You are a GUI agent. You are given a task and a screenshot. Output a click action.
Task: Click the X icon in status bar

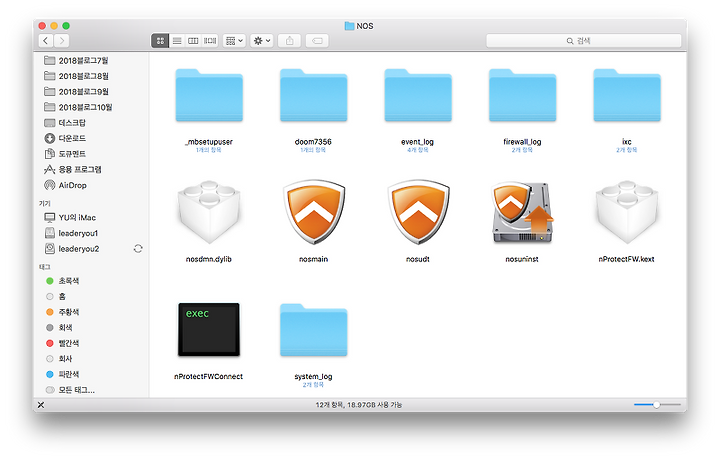pyautogui.click(x=41, y=405)
